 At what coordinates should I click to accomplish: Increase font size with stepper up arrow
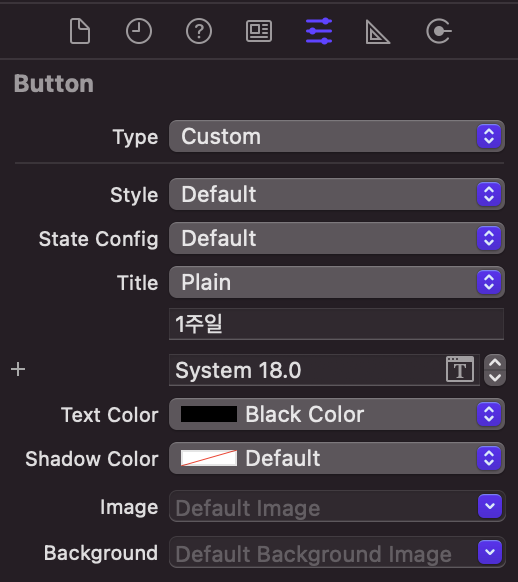[x=495, y=362]
